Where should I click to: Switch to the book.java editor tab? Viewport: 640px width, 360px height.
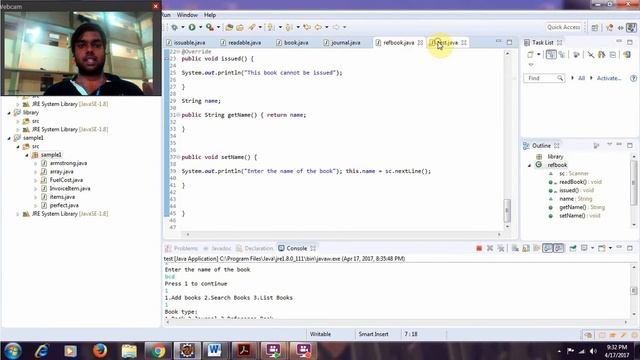point(296,42)
